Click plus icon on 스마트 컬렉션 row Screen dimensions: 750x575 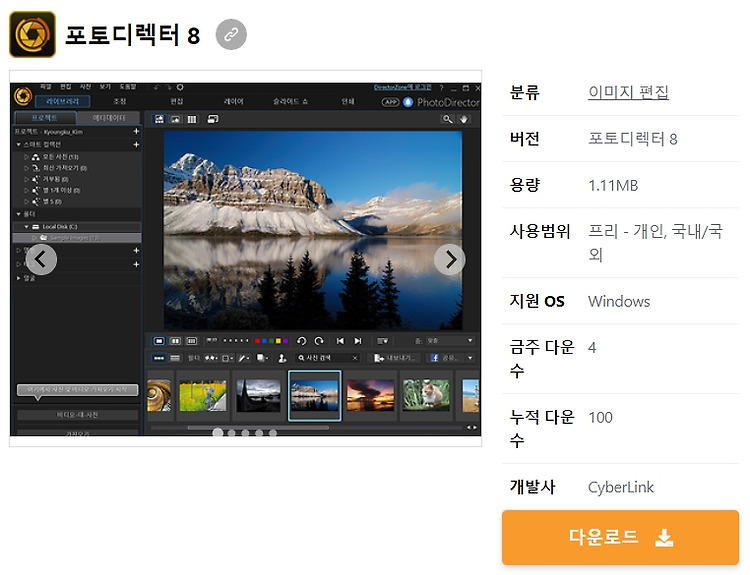pos(136,144)
